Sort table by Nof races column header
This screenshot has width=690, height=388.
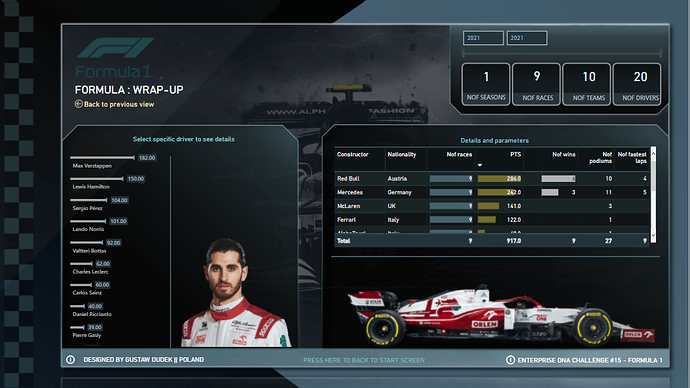[x=459, y=154]
